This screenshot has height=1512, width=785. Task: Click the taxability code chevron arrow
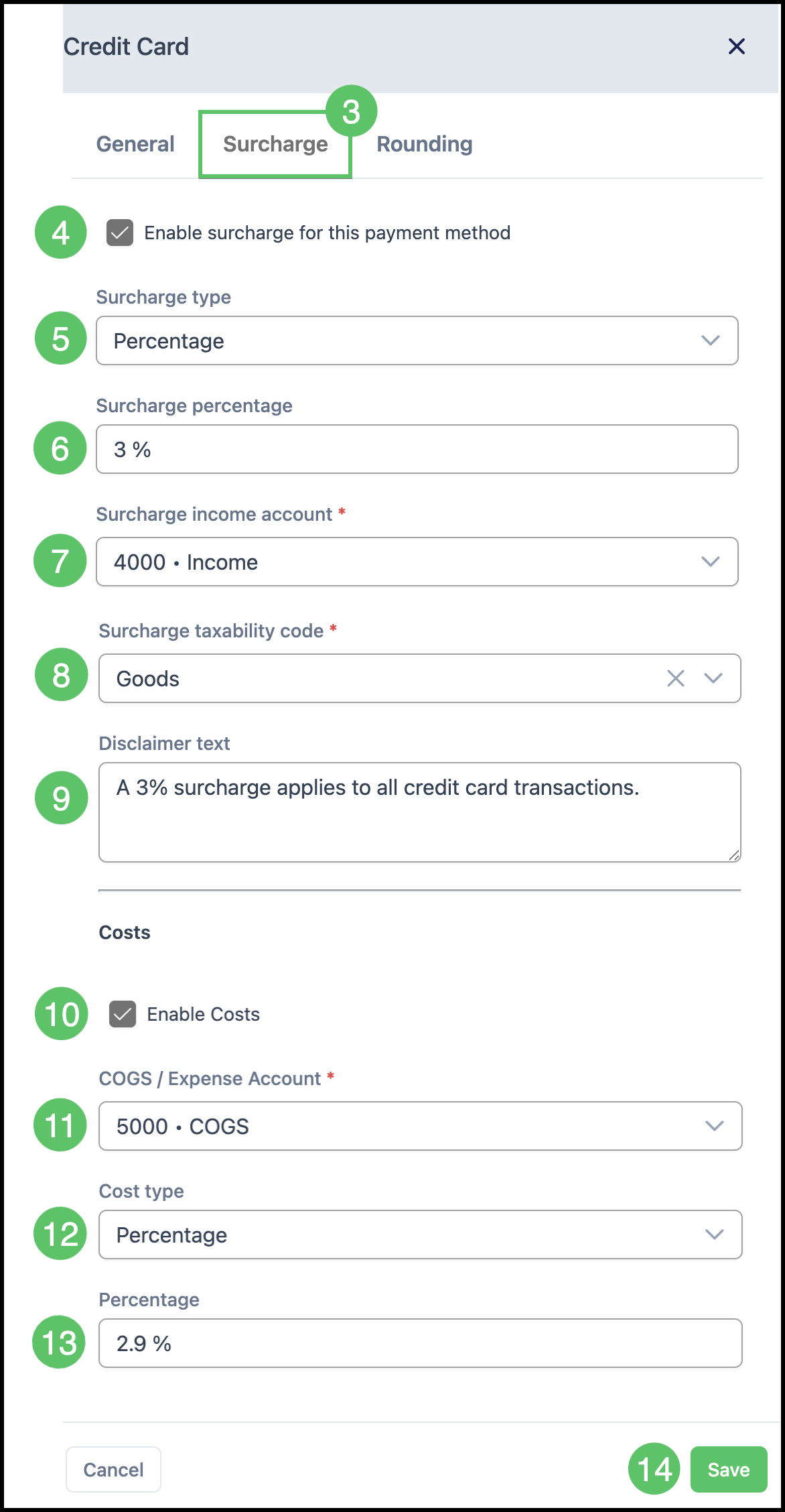tap(713, 678)
